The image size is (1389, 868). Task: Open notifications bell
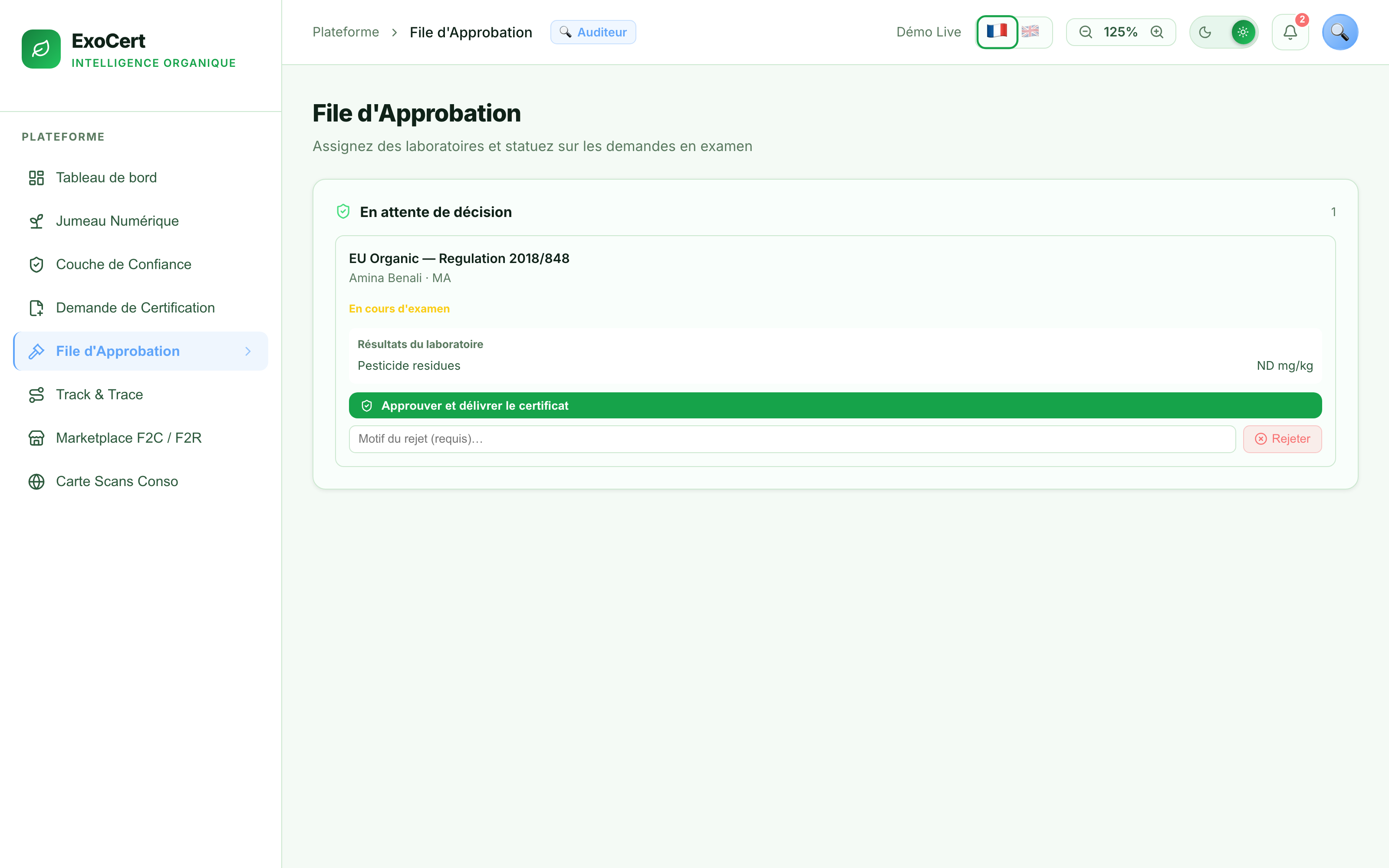(x=1290, y=32)
